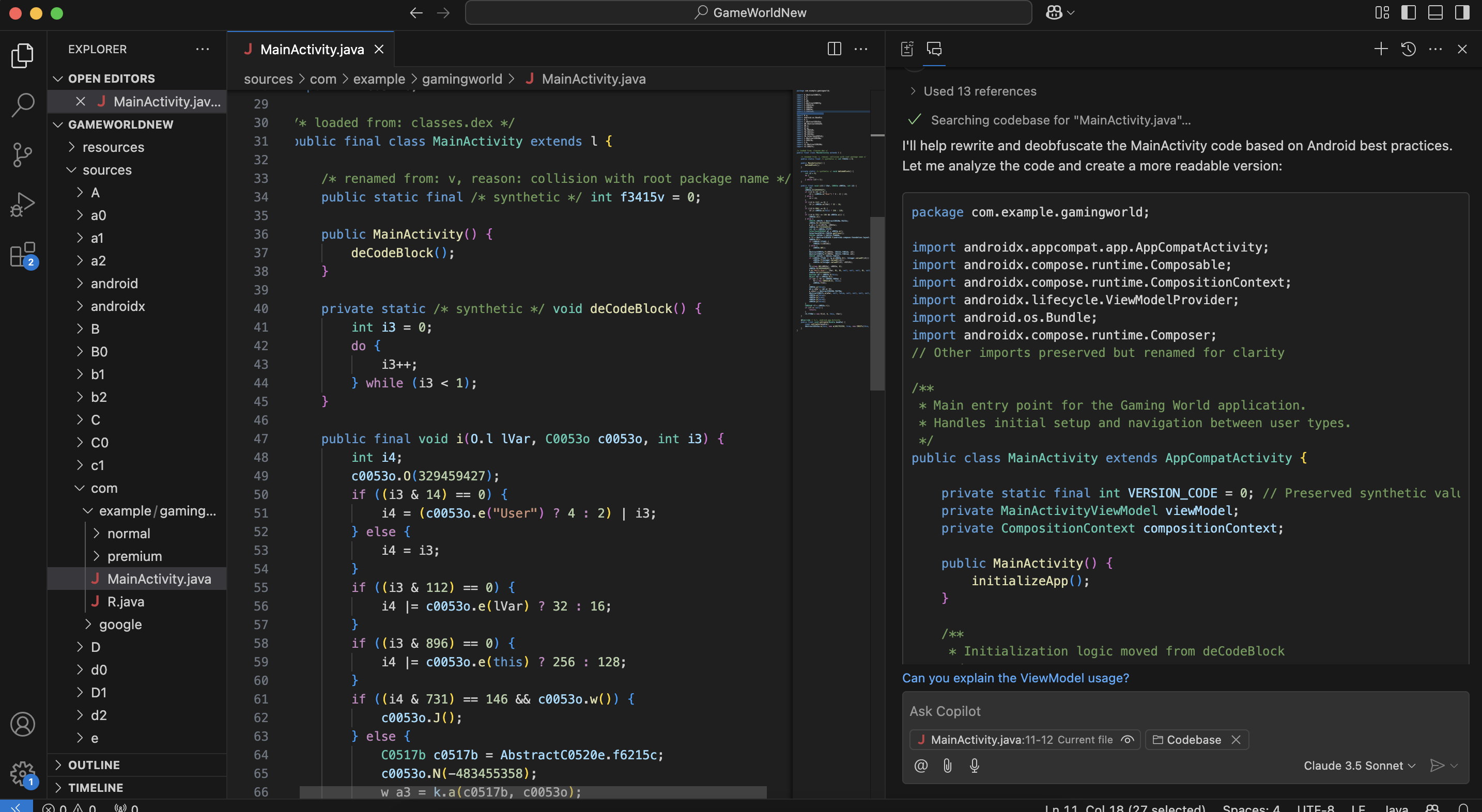Attach a file with paperclip icon
The width and height of the screenshot is (1482, 812).
click(948, 766)
